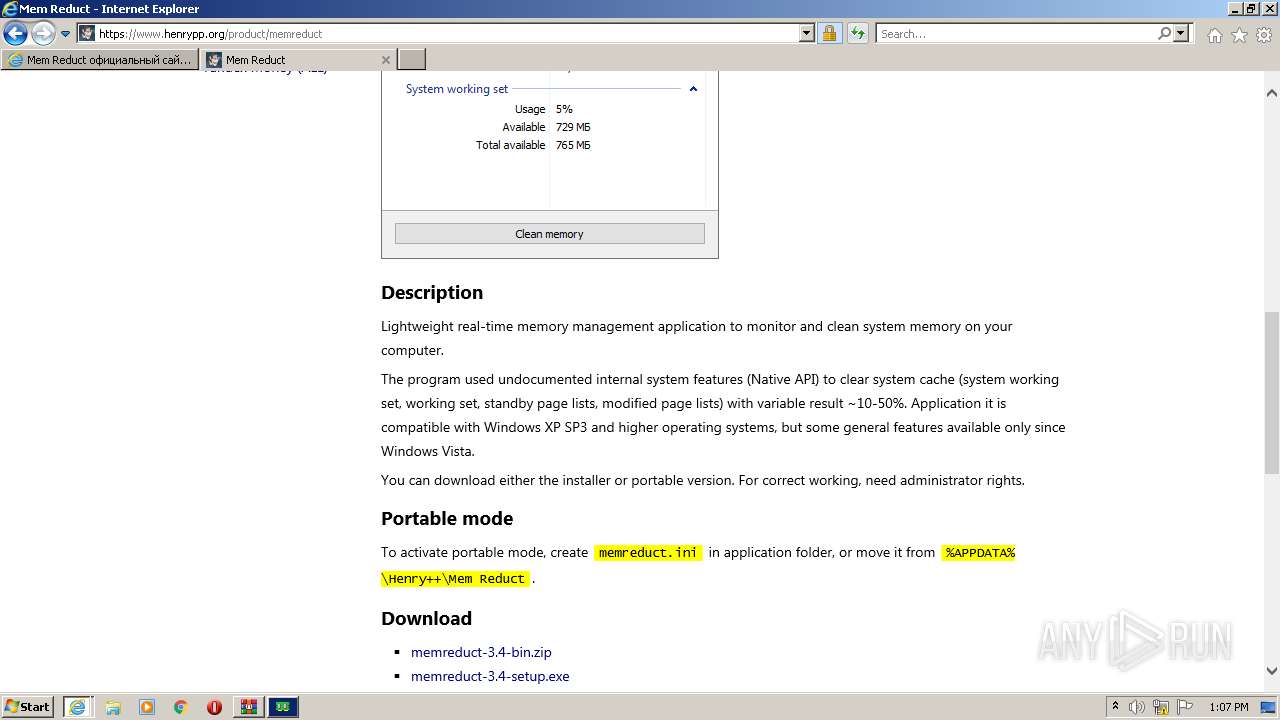Click the Home icon
This screenshot has height=720, width=1280.
(1214, 35)
